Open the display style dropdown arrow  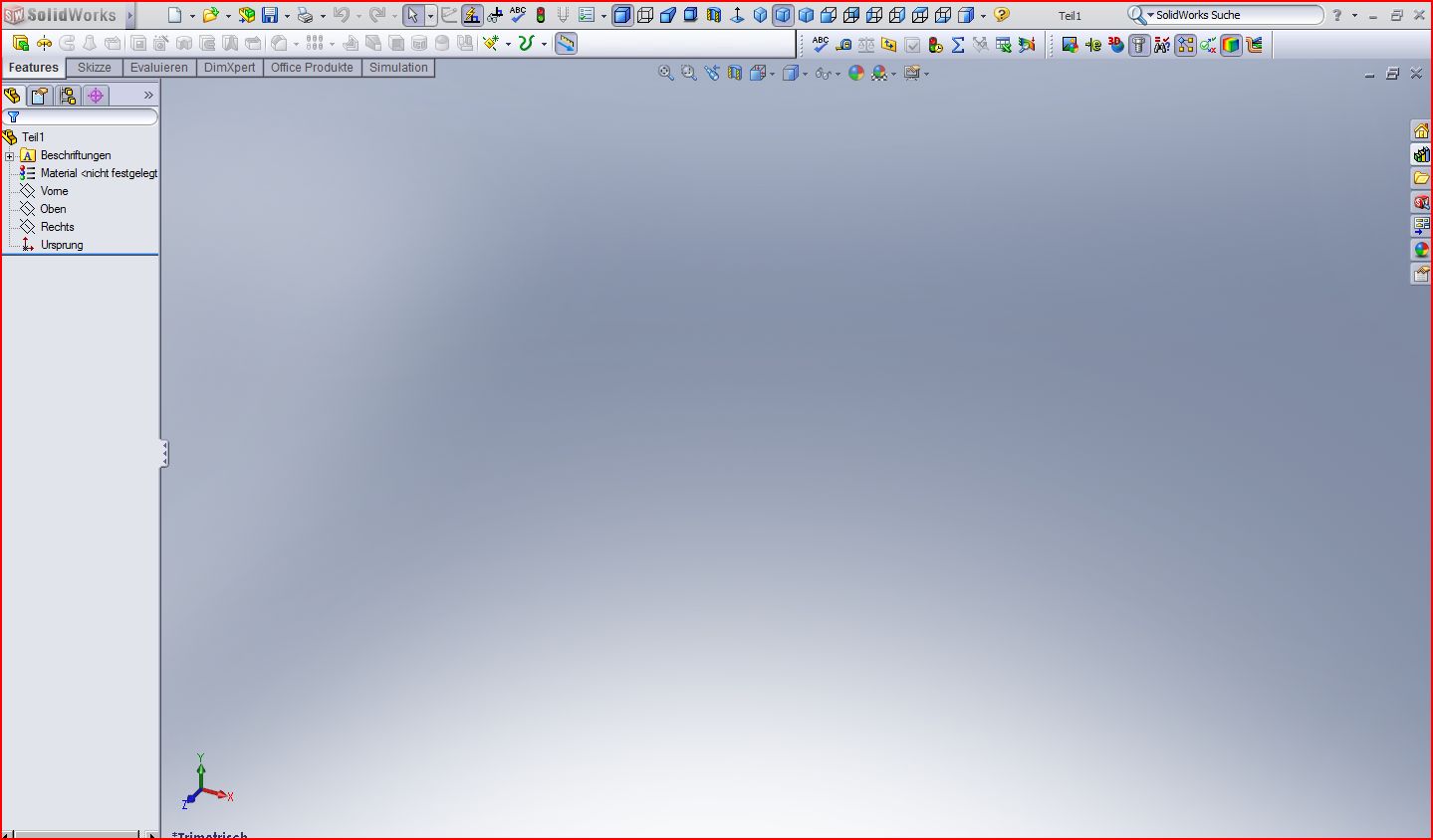[x=805, y=74]
